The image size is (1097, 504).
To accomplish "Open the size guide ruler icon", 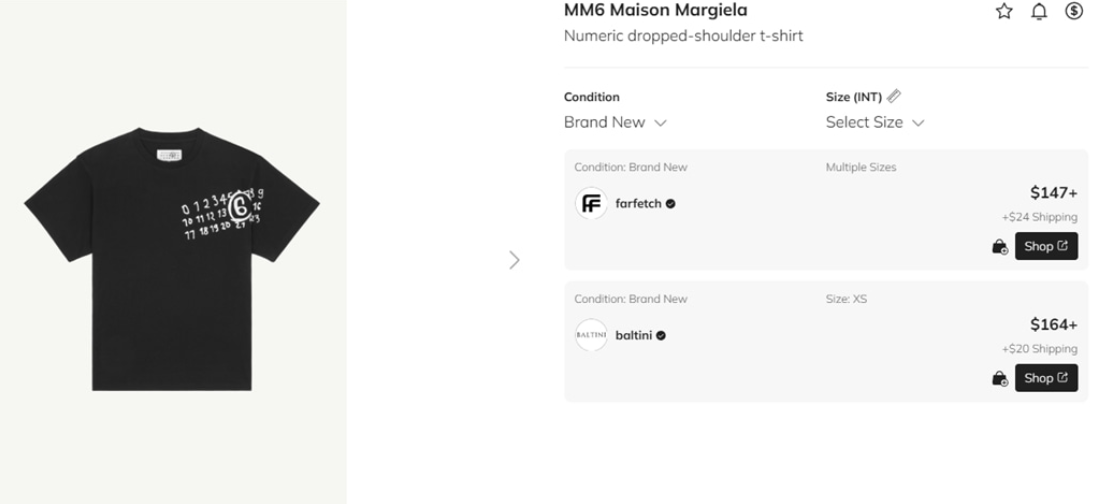I will (x=894, y=96).
